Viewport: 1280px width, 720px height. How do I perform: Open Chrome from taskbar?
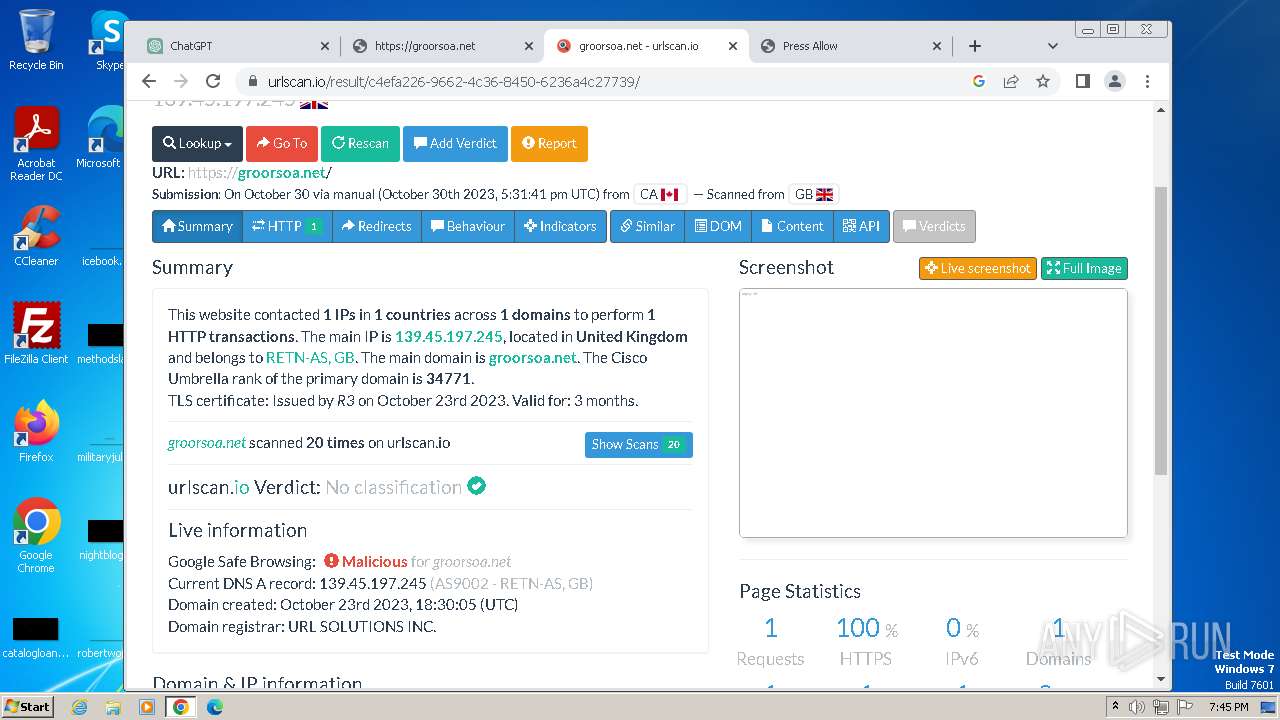point(181,707)
